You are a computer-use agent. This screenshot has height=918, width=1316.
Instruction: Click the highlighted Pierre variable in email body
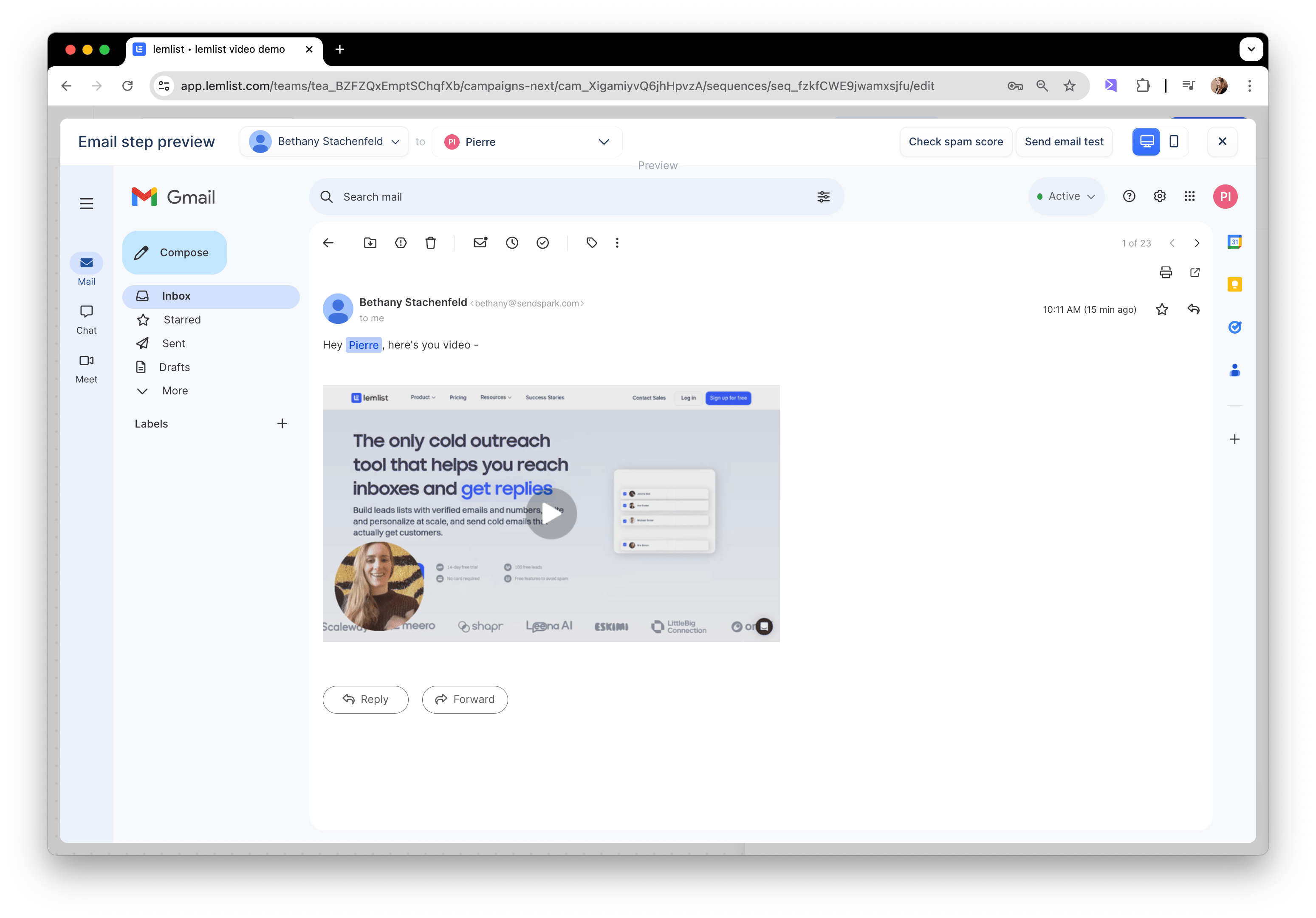coord(363,345)
